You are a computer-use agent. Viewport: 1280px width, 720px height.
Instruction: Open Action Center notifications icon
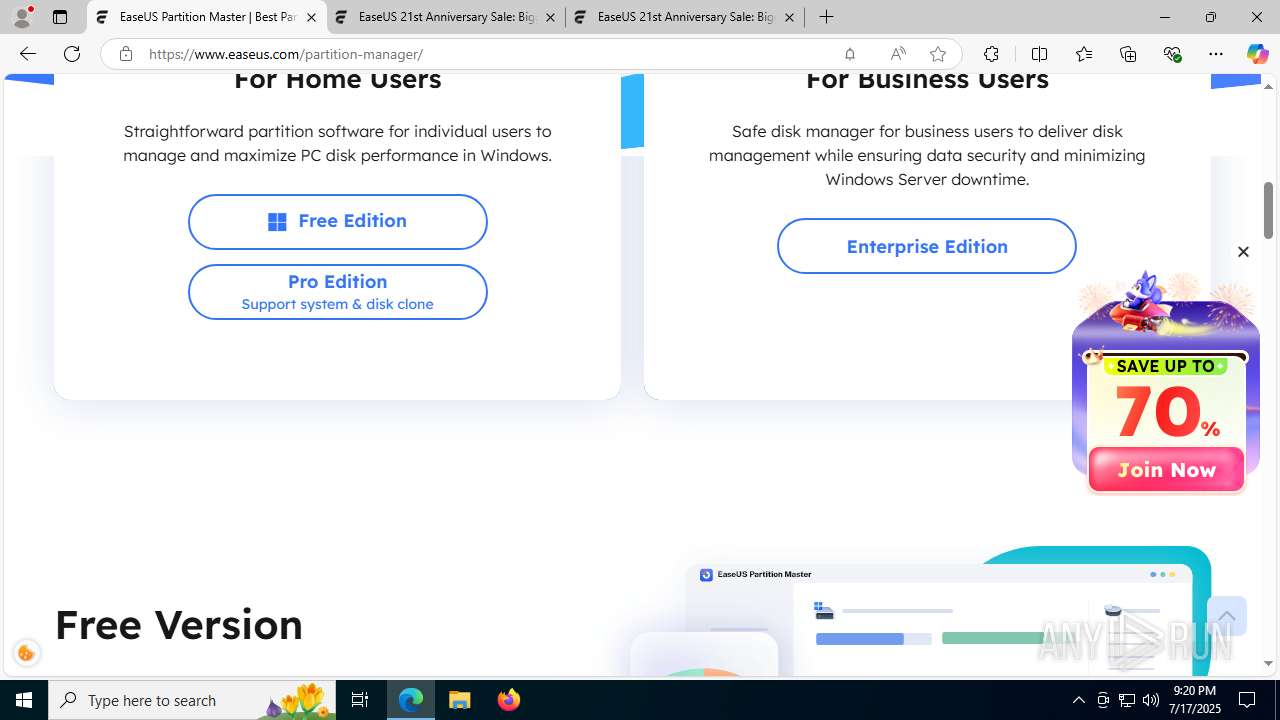(1248, 700)
